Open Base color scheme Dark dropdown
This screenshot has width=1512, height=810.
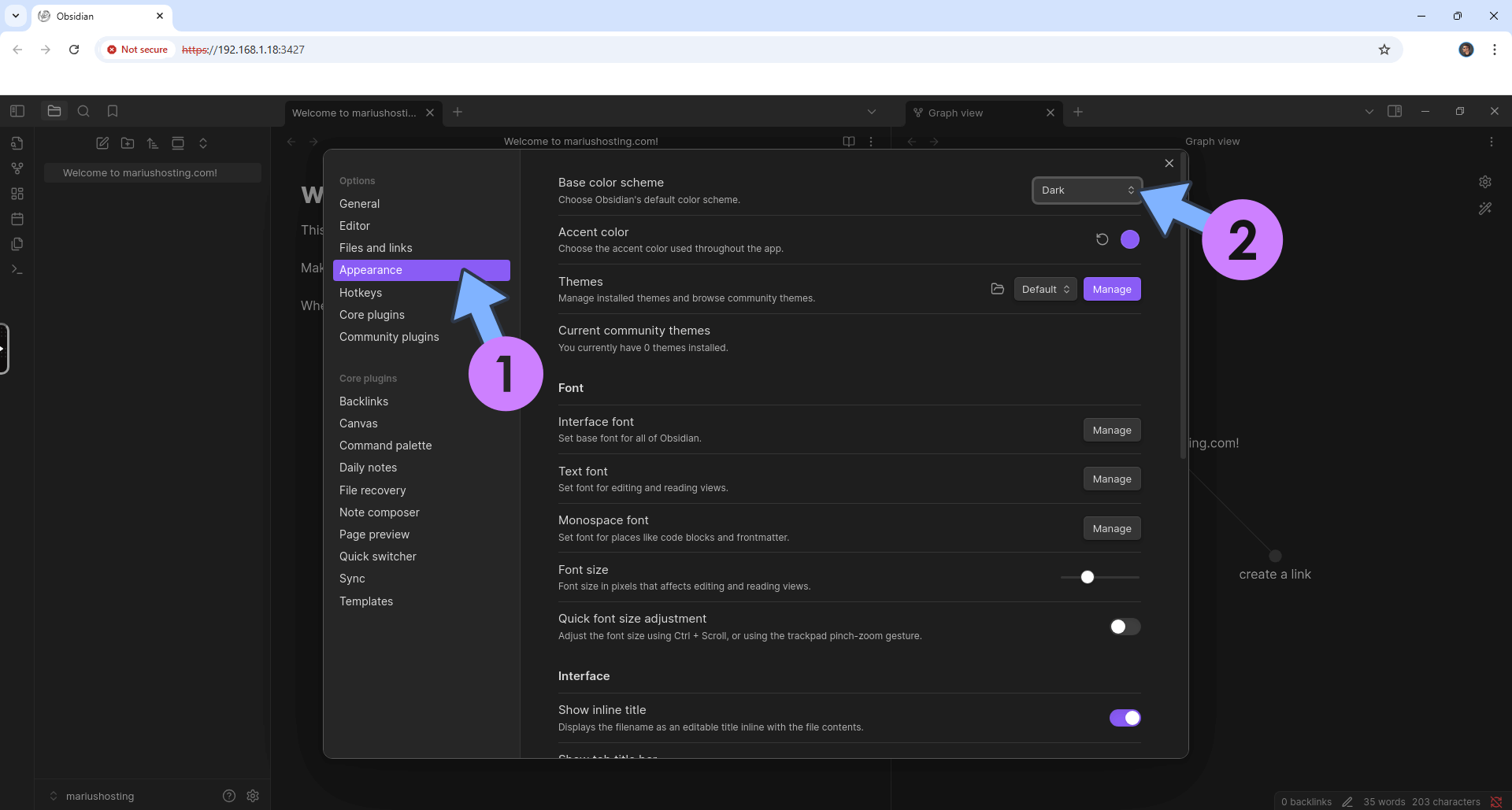pos(1087,190)
